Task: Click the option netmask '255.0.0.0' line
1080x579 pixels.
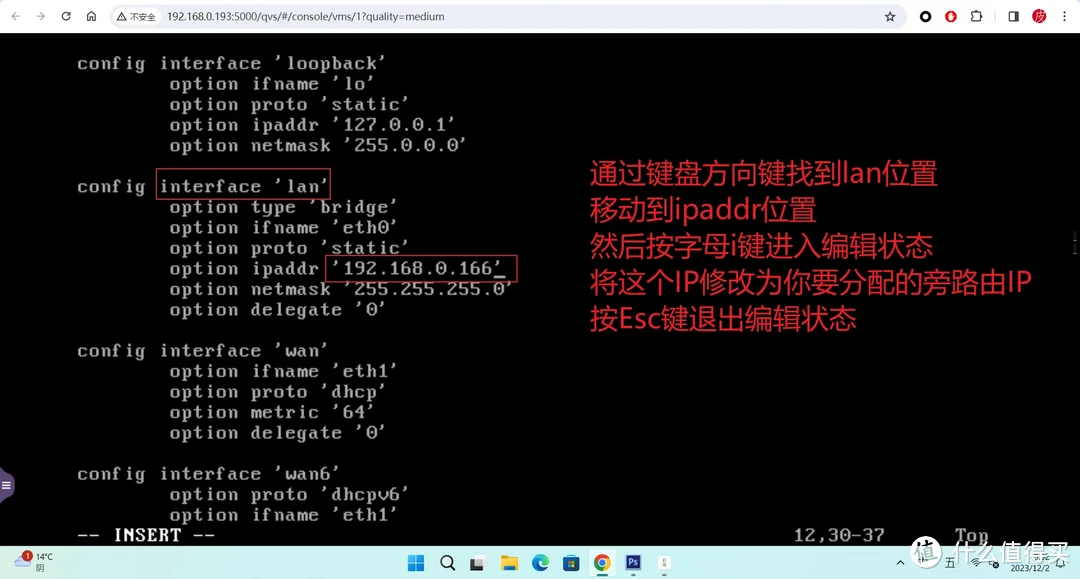Action: coord(318,146)
